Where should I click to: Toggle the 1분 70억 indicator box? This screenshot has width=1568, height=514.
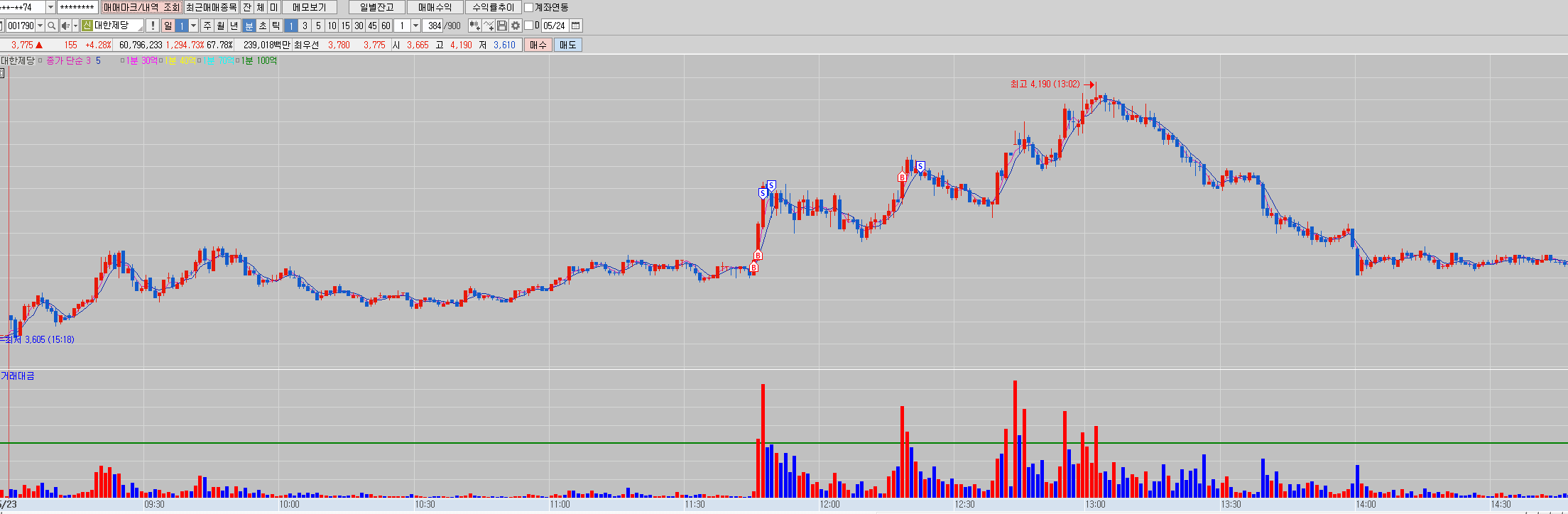[x=200, y=60]
